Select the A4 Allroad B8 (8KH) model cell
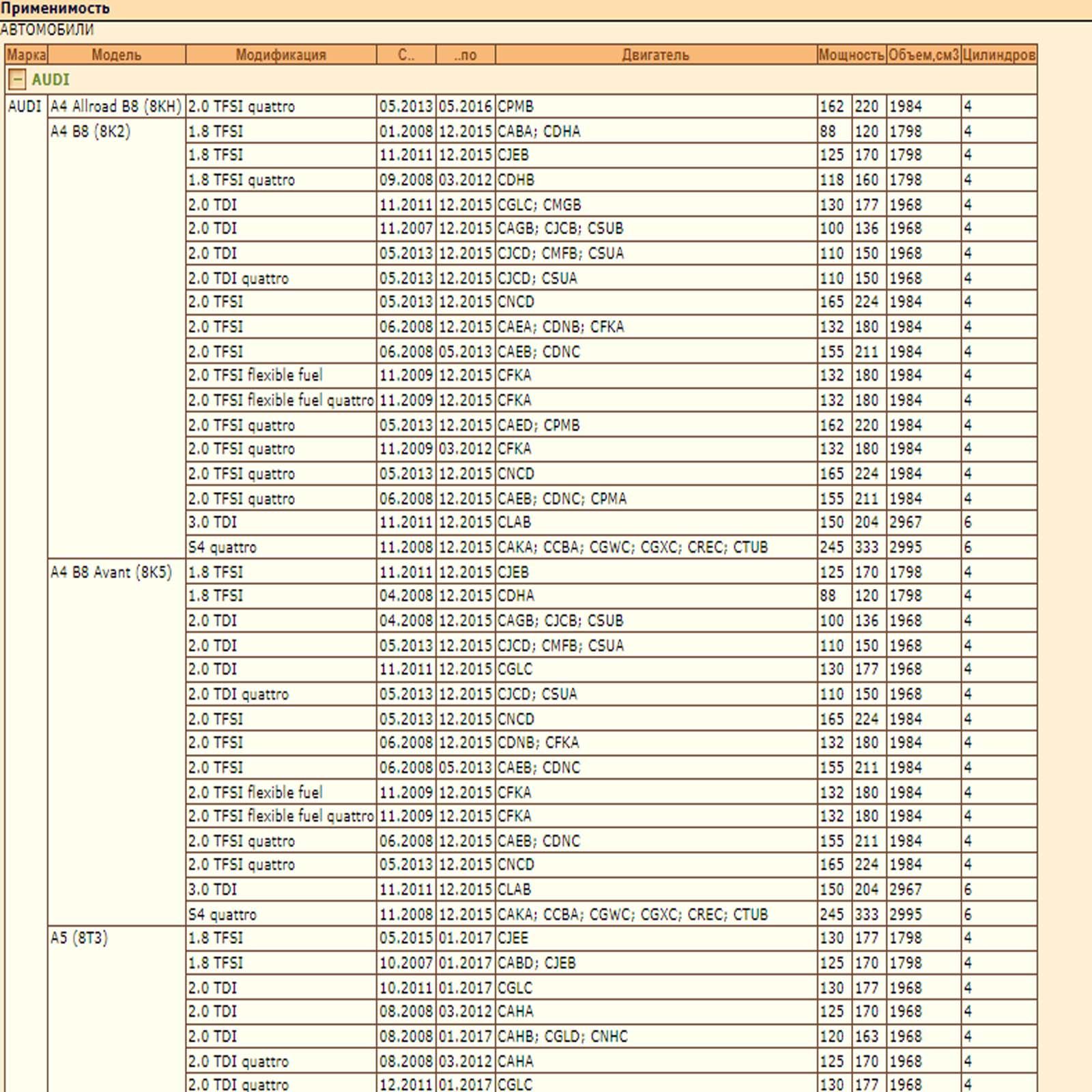 click(116, 106)
